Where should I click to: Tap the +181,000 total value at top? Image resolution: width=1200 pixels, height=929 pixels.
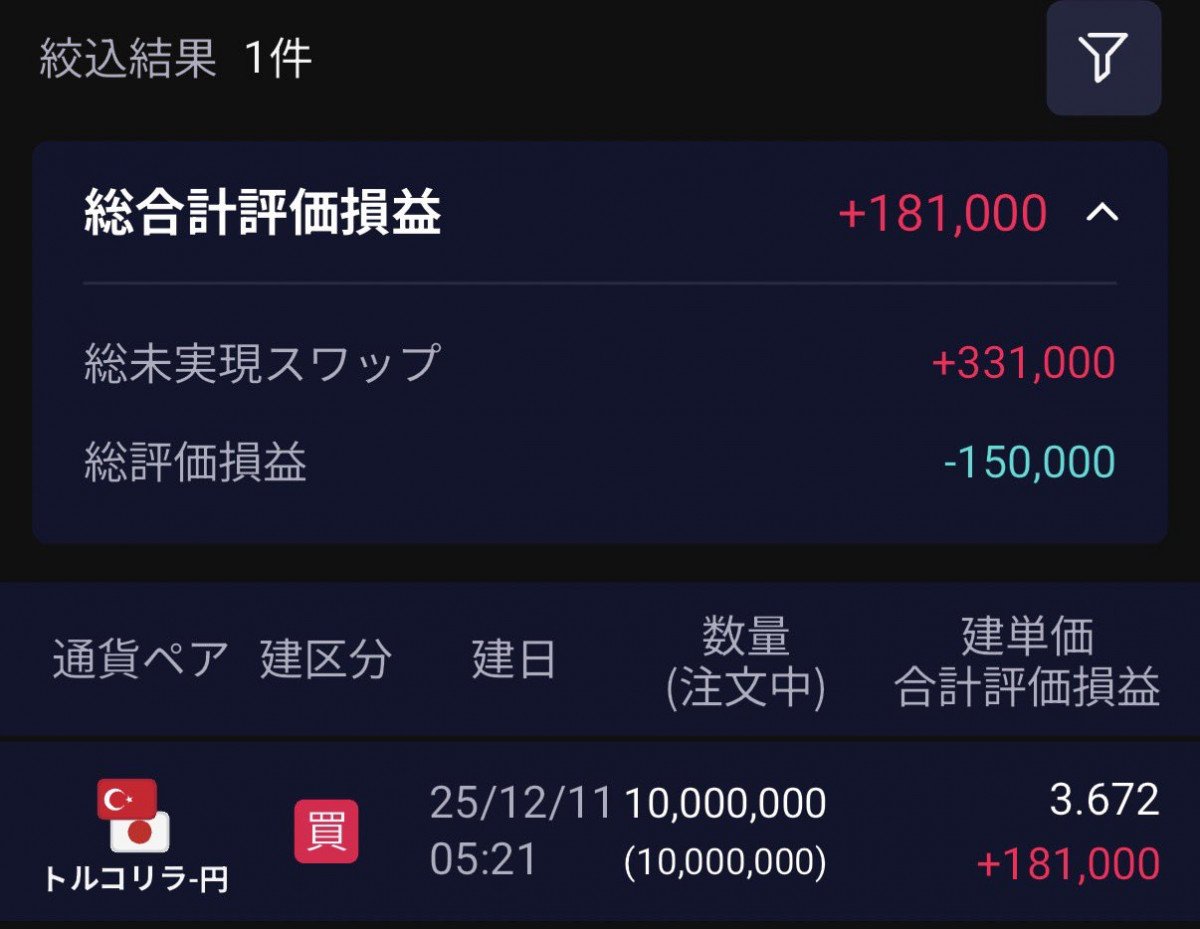tap(942, 213)
